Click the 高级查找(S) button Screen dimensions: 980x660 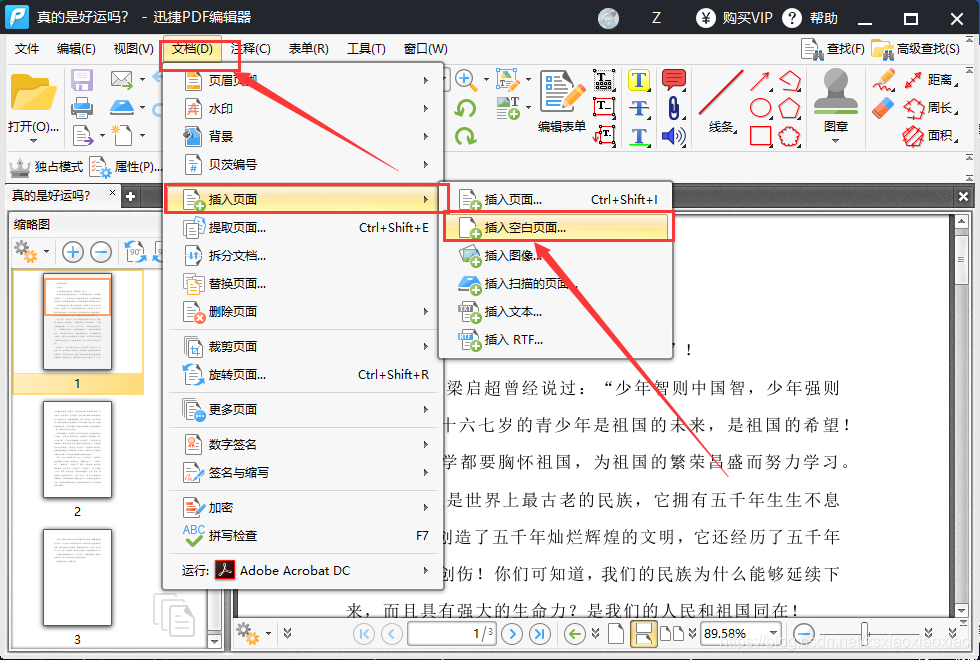pyautogui.click(x=916, y=49)
